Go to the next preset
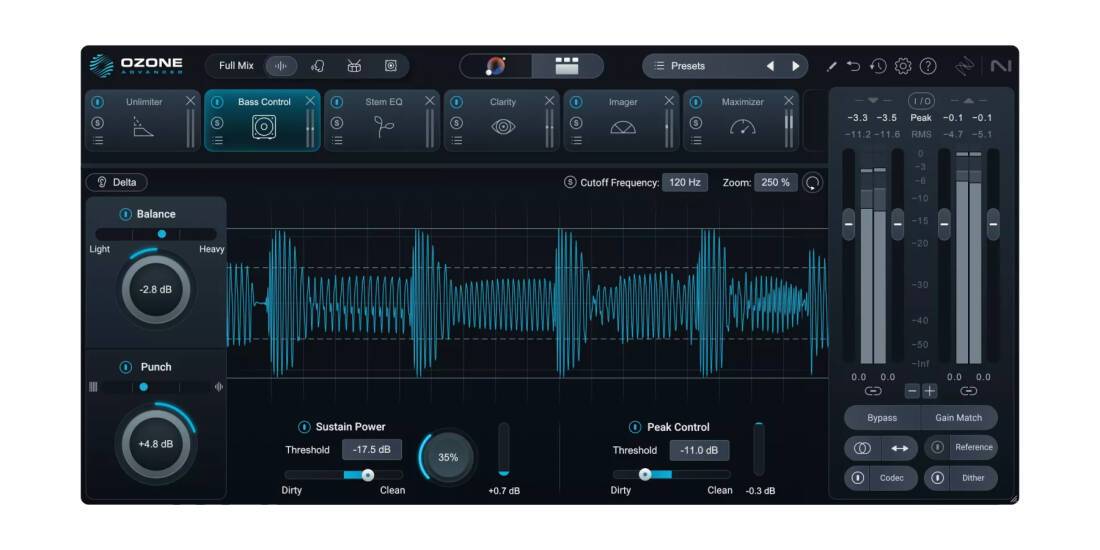Viewport: 1100px width, 550px height. [796, 66]
